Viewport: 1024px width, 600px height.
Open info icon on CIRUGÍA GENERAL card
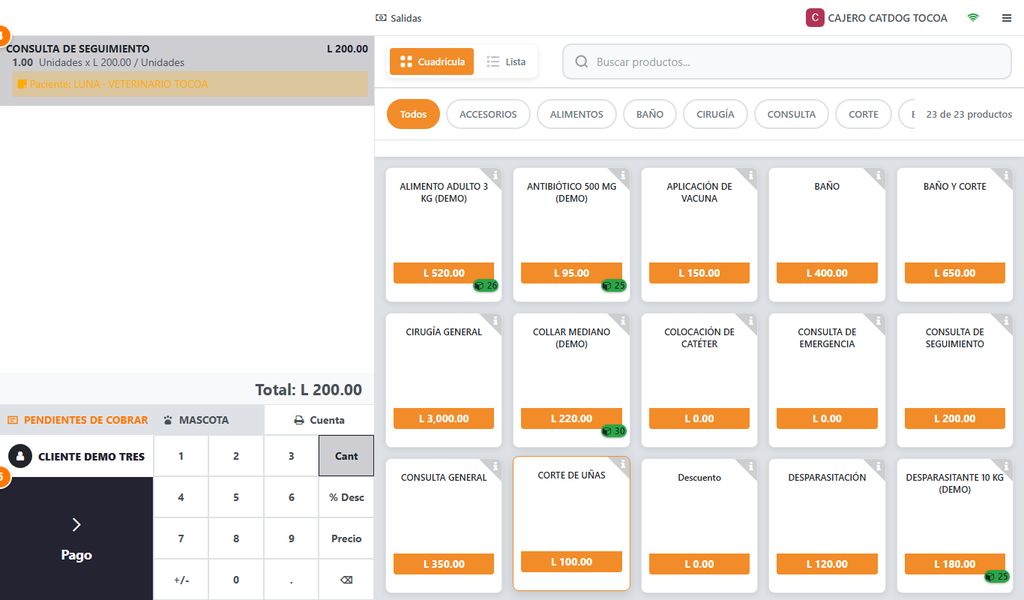(495, 321)
